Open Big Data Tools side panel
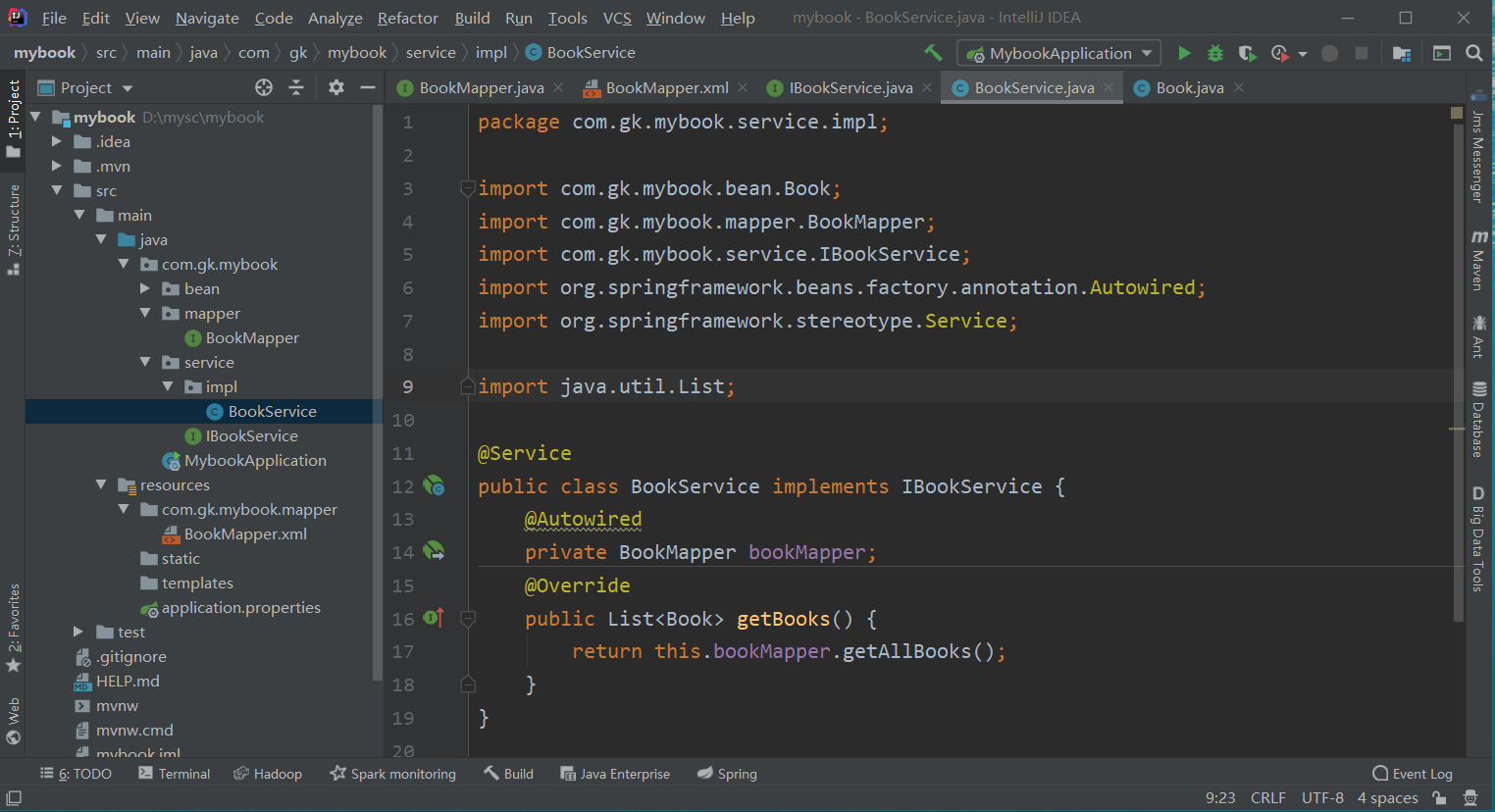 pyautogui.click(x=1479, y=538)
